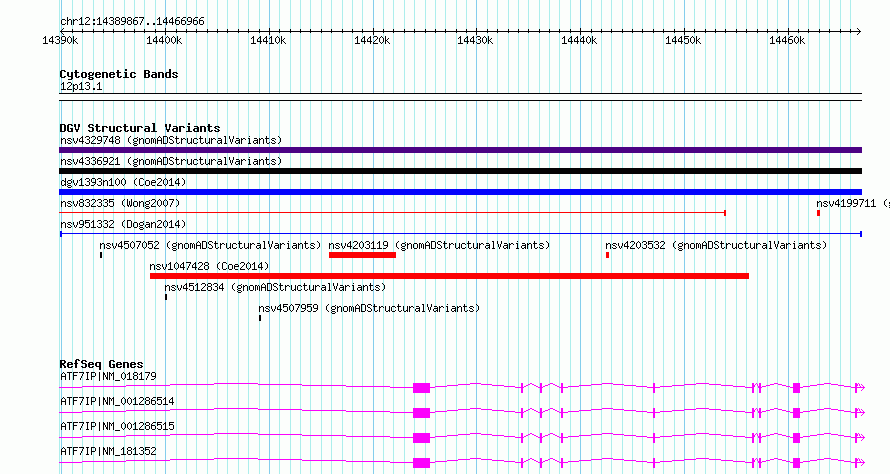Screen dimensions: 890x474
Task: Click the ATF7IP|NM_181352 transcript label
Action: pyautogui.click(x=108, y=451)
